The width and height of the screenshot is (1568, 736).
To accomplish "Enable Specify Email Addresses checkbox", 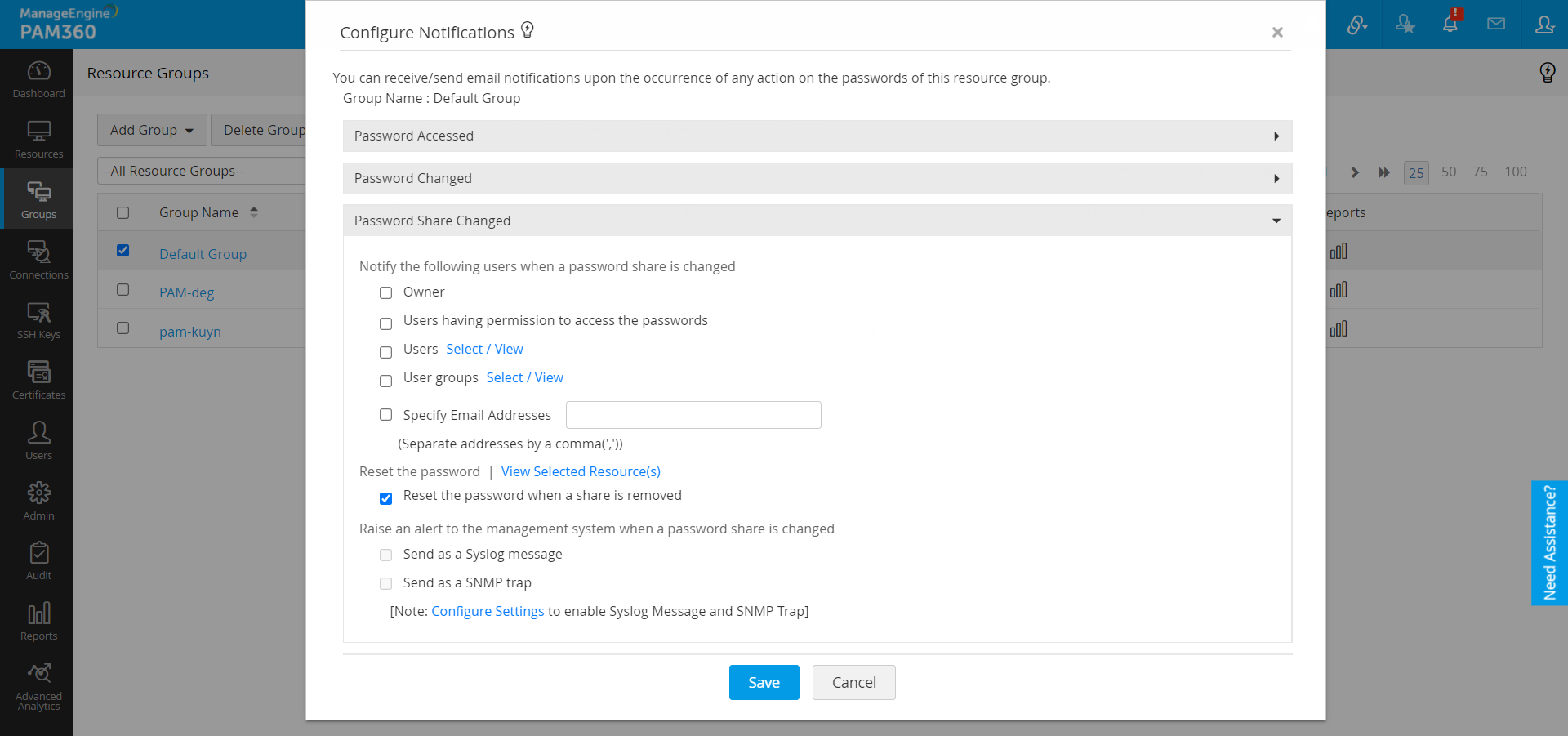I will click(386, 415).
